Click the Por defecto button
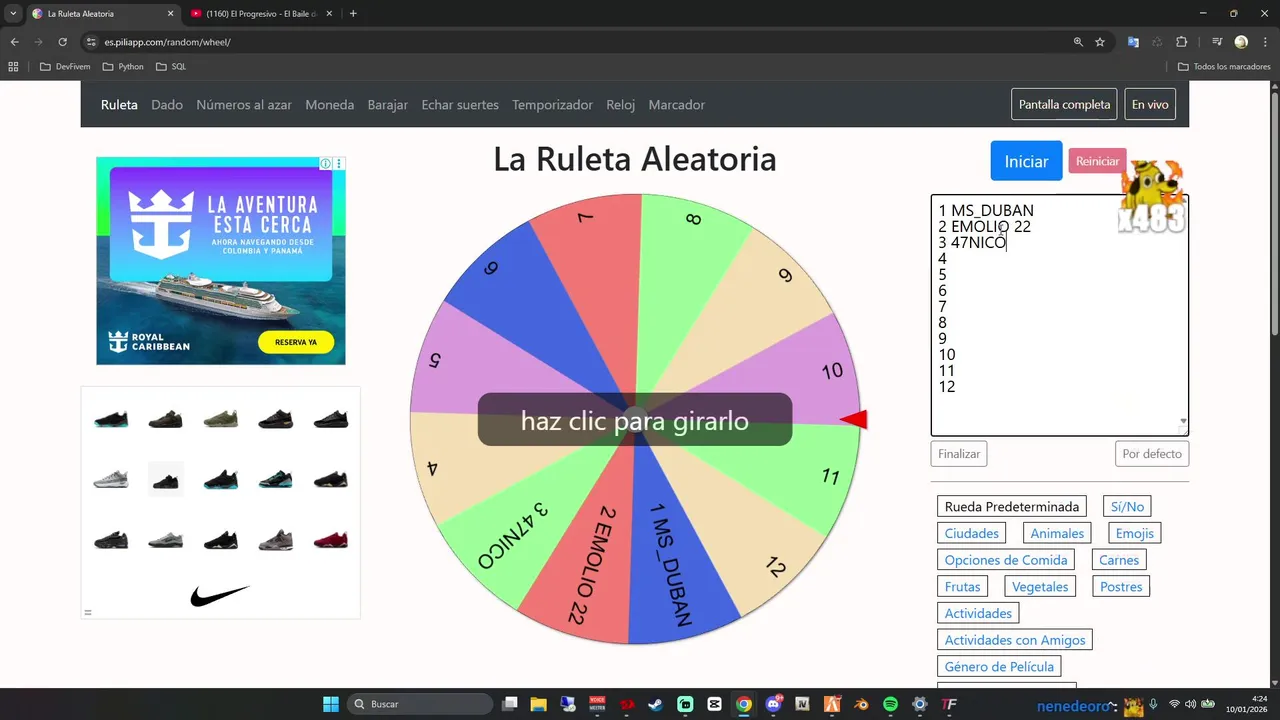This screenshot has height=720, width=1280. pyautogui.click(x=1152, y=454)
